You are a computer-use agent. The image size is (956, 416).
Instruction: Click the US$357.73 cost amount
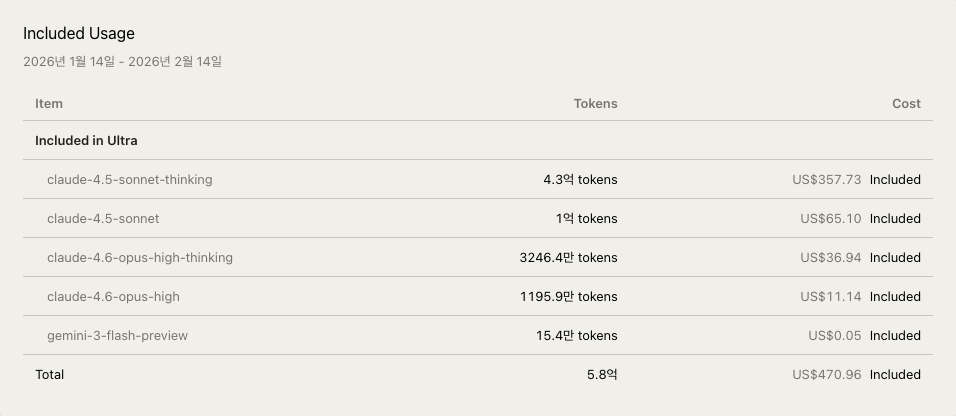click(826, 180)
